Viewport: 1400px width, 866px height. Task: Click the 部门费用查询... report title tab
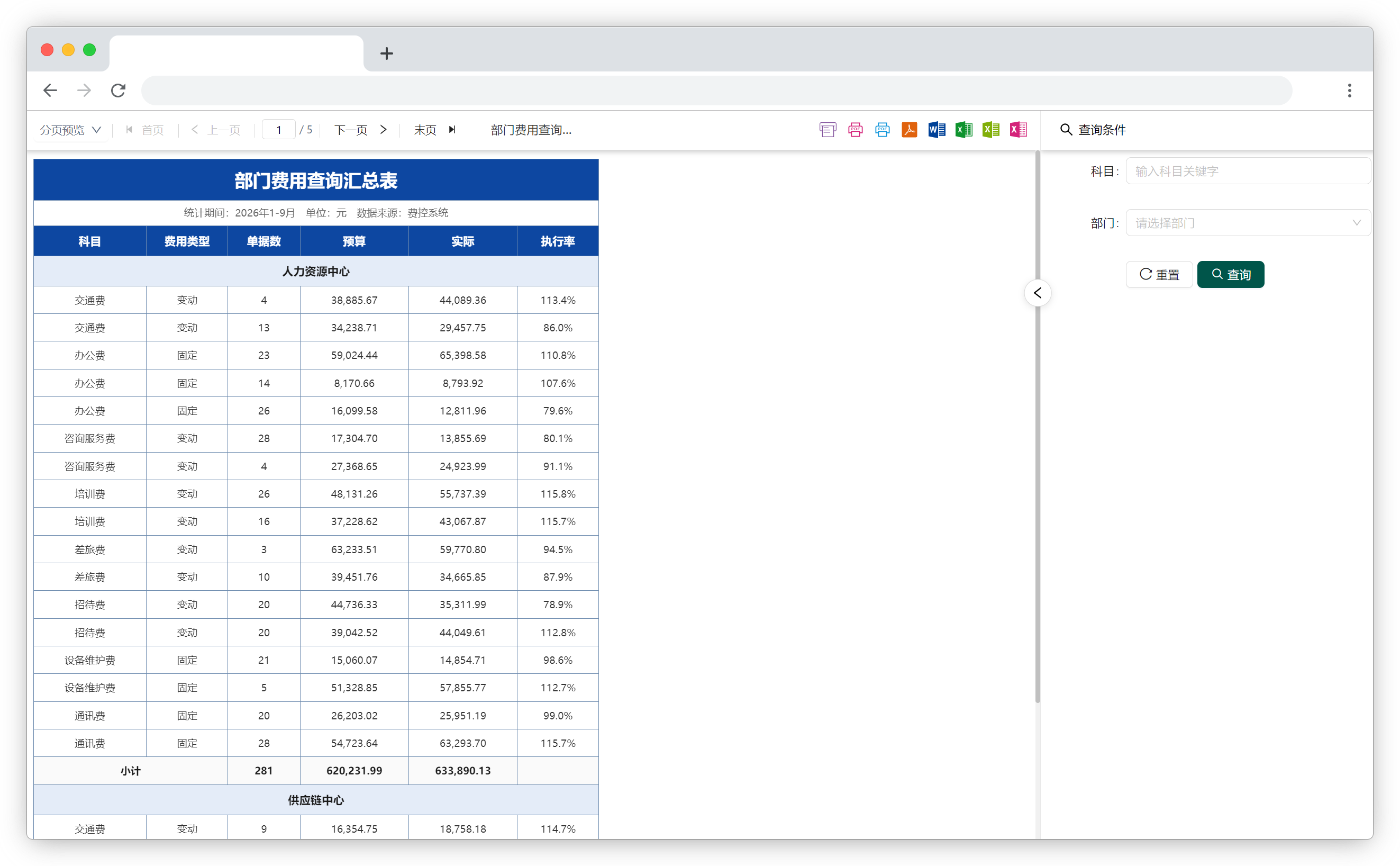531,130
